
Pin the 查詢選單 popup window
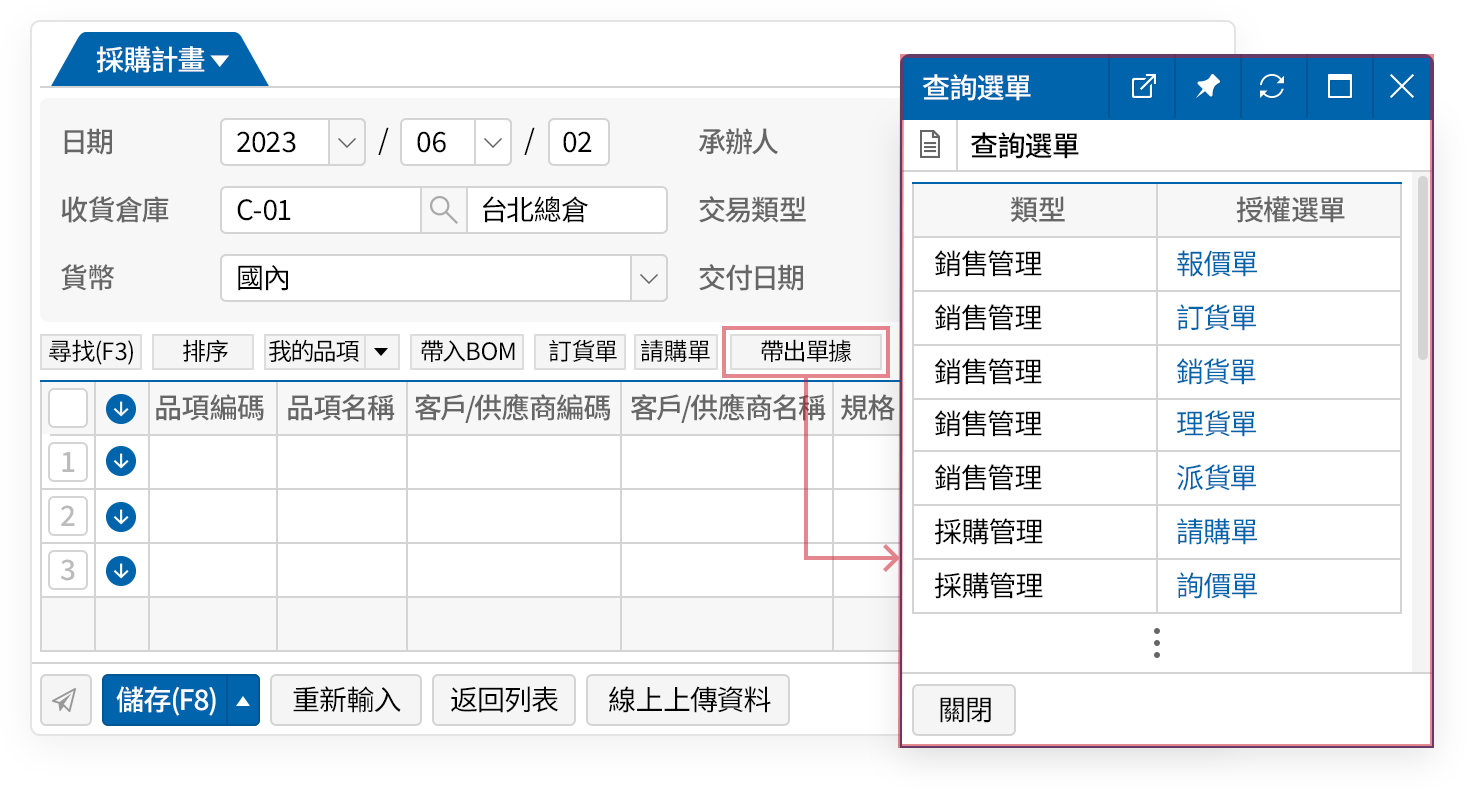[1207, 86]
